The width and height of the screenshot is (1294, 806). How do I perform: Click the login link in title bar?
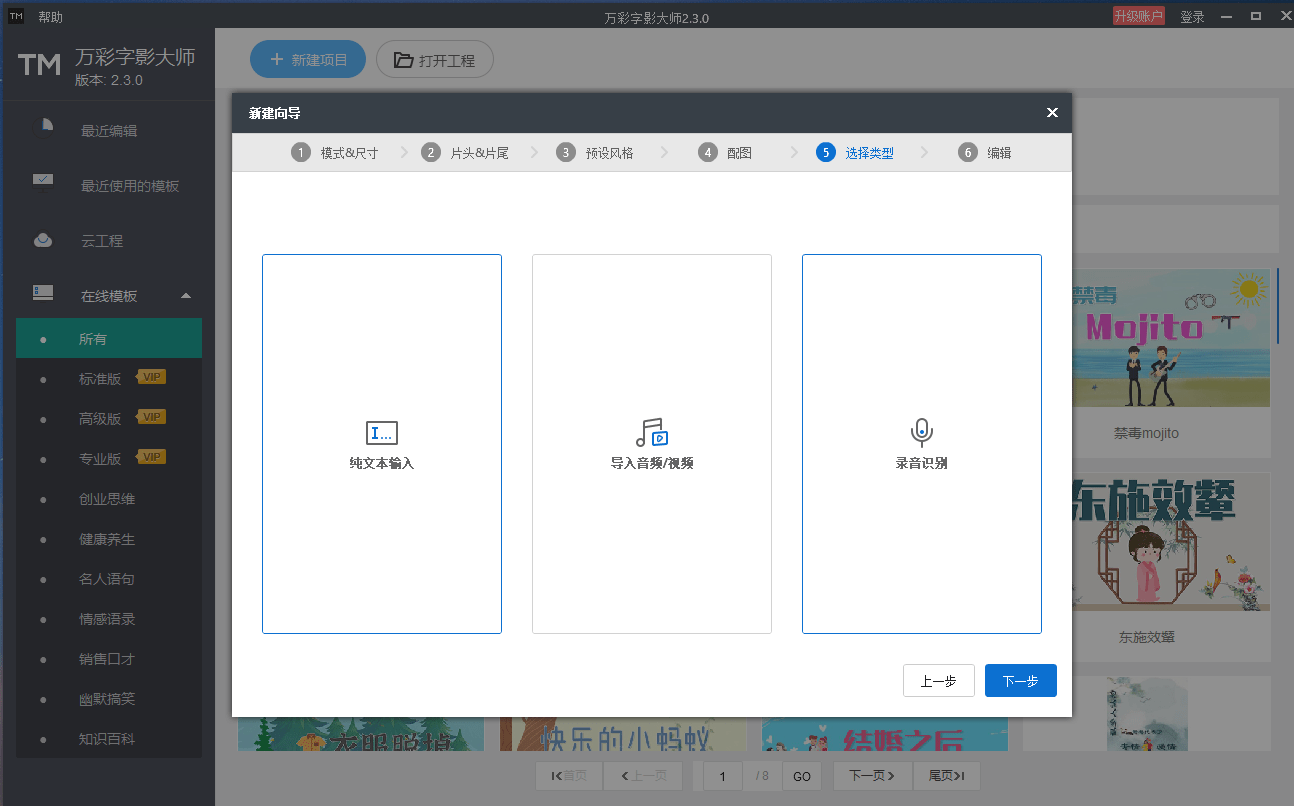point(1192,17)
